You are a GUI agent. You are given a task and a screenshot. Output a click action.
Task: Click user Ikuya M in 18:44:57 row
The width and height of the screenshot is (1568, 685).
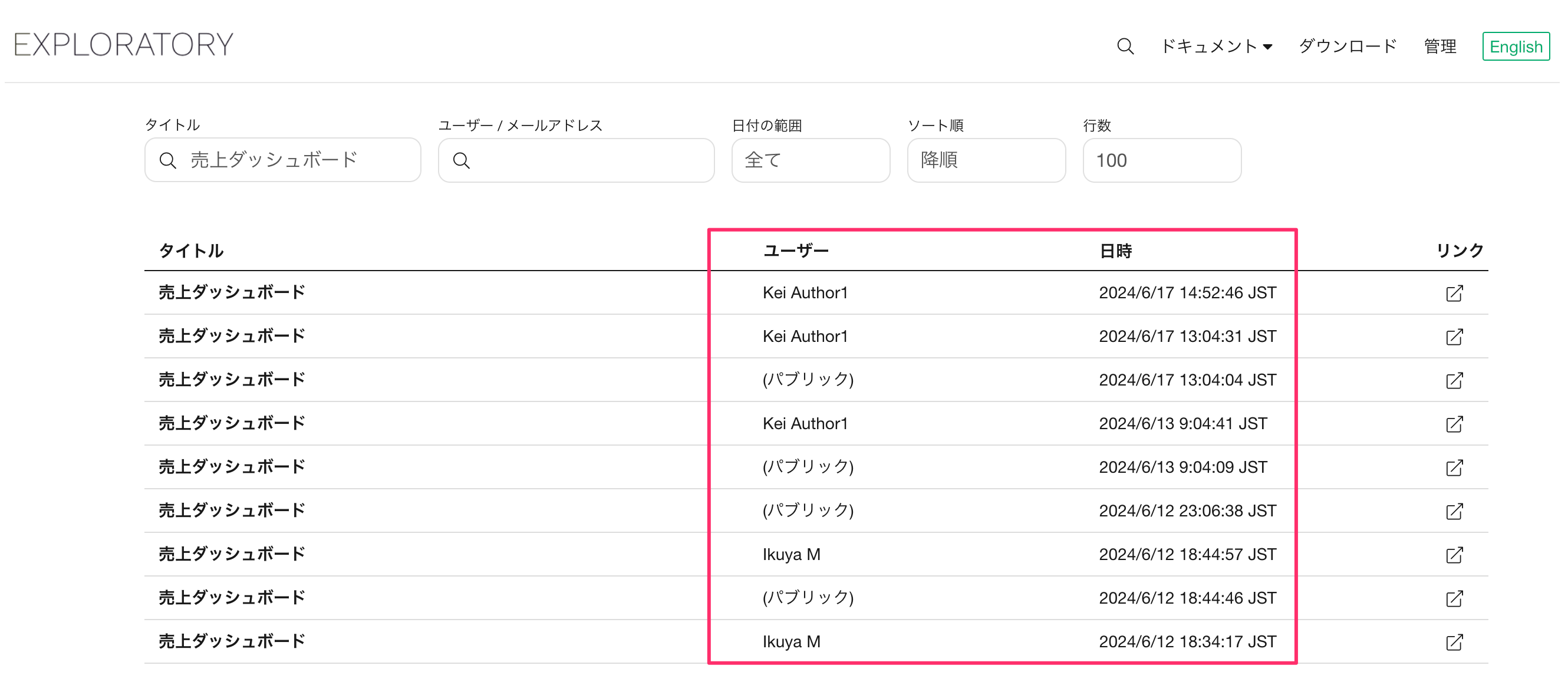pyautogui.click(x=791, y=555)
